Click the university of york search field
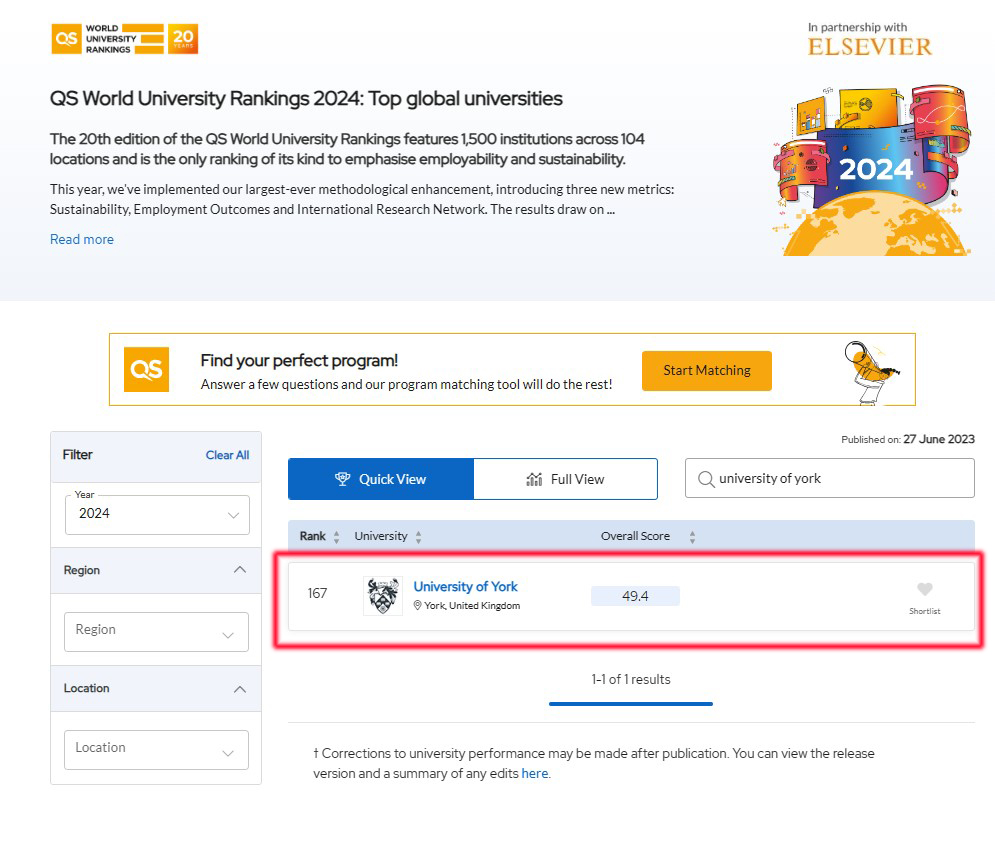This screenshot has width=995, height=850. [829, 478]
